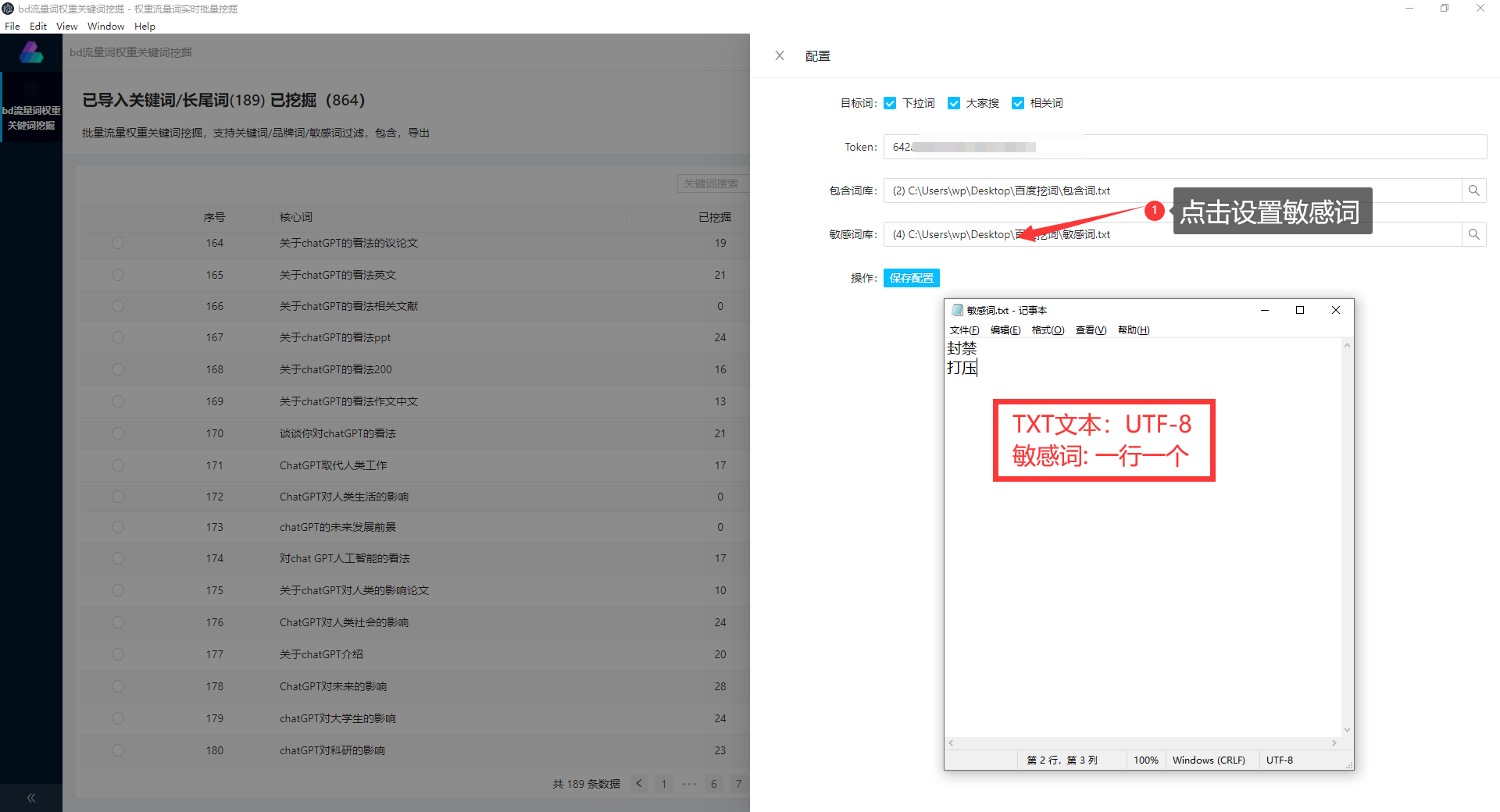The width and height of the screenshot is (1500, 812).
Task: Click the 保存配置 button
Action: 910,278
